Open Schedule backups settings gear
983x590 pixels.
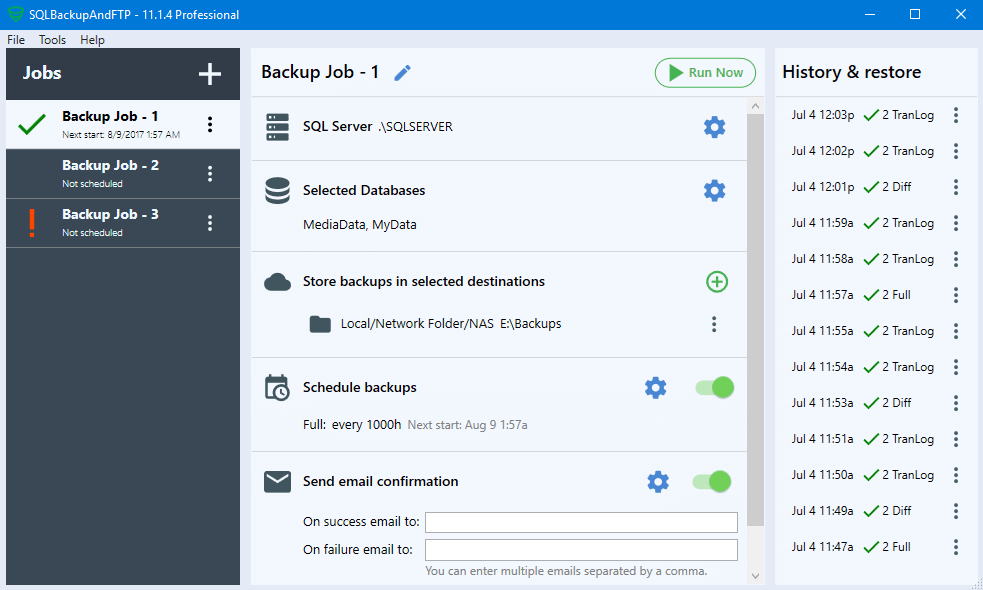point(656,387)
